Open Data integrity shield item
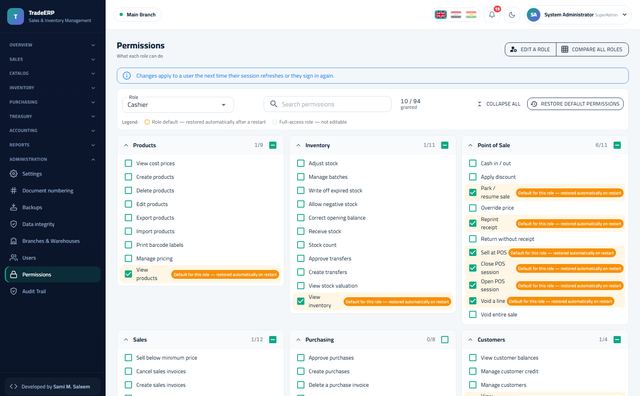Viewport: 640px width, 396px height. [x=52, y=224]
